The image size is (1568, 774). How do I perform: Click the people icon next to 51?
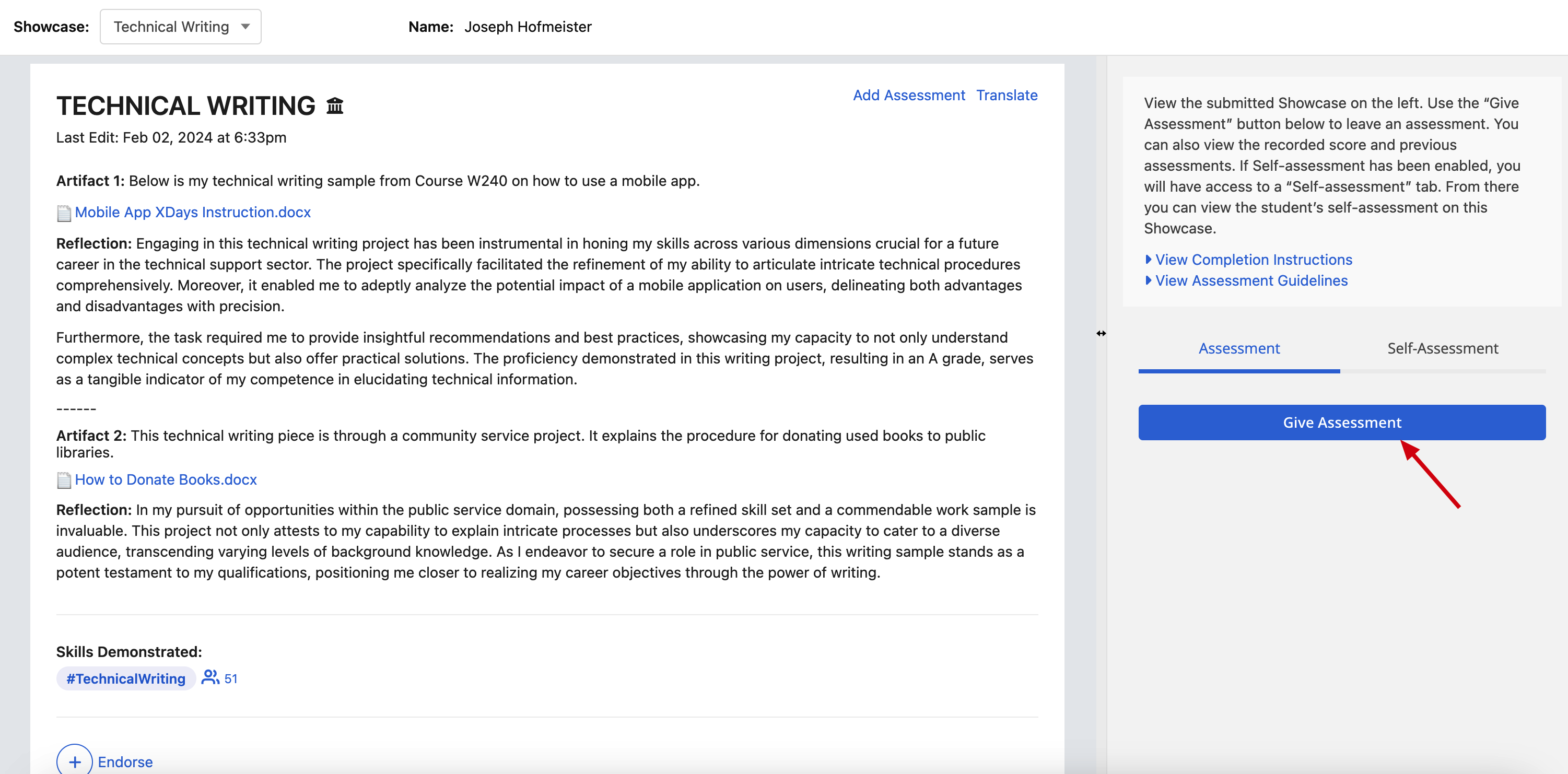(210, 677)
